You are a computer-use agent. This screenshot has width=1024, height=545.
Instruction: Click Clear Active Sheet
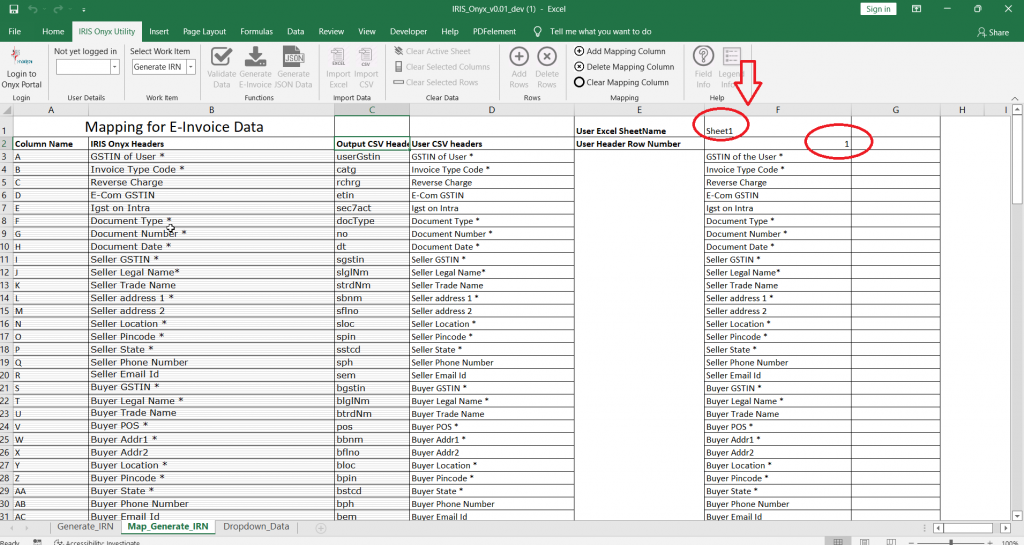[432, 51]
